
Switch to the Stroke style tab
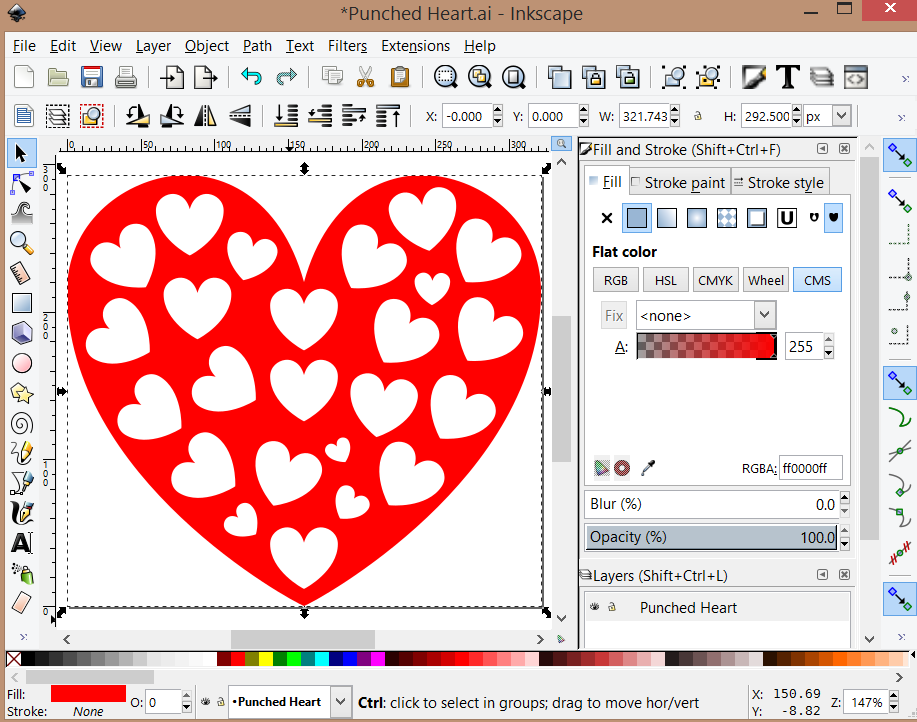click(x=779, y=182)
